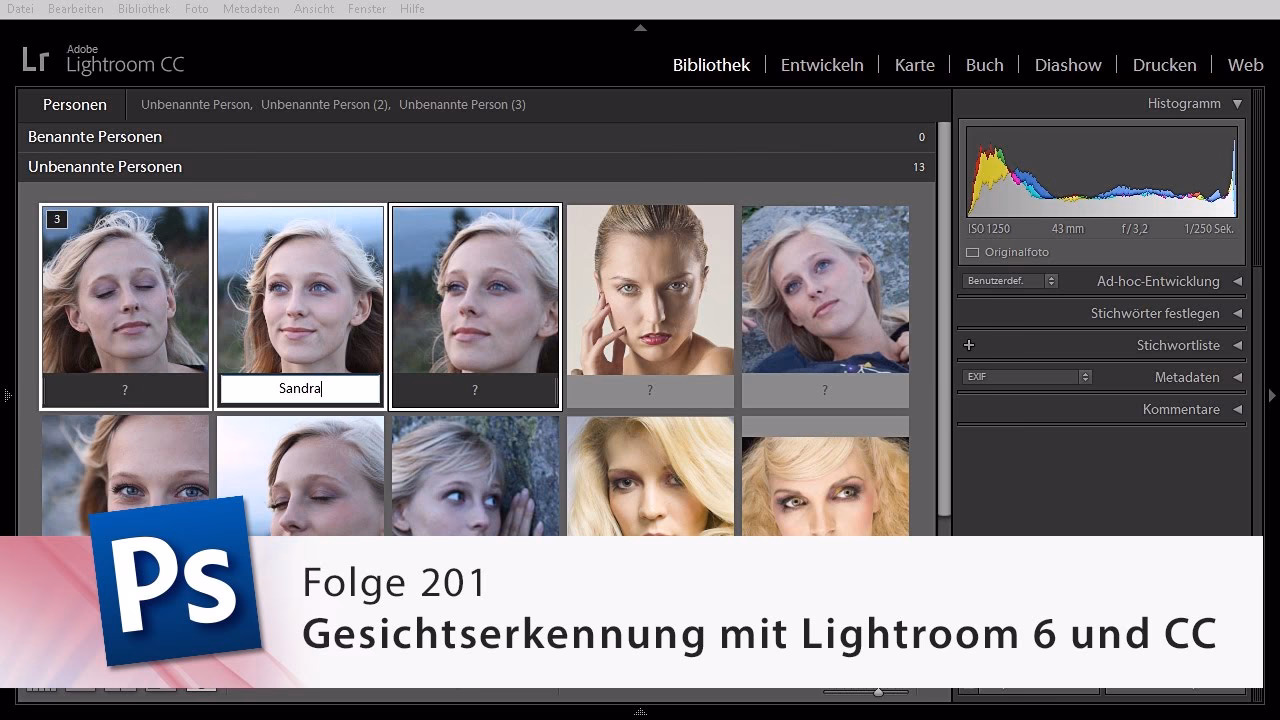
Task: Click the name field containing Sandra
Action: [300, 389]
